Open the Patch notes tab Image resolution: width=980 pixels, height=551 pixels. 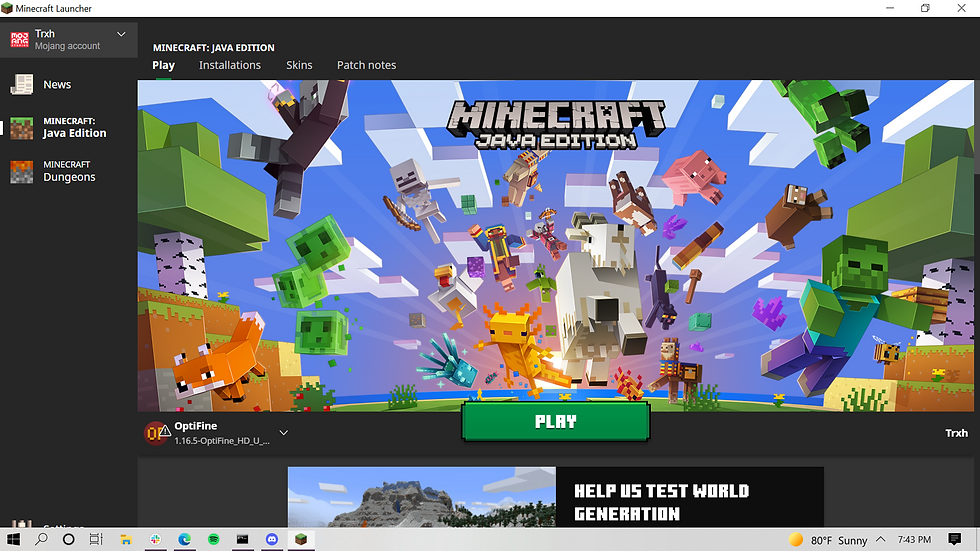click(366, 65)
